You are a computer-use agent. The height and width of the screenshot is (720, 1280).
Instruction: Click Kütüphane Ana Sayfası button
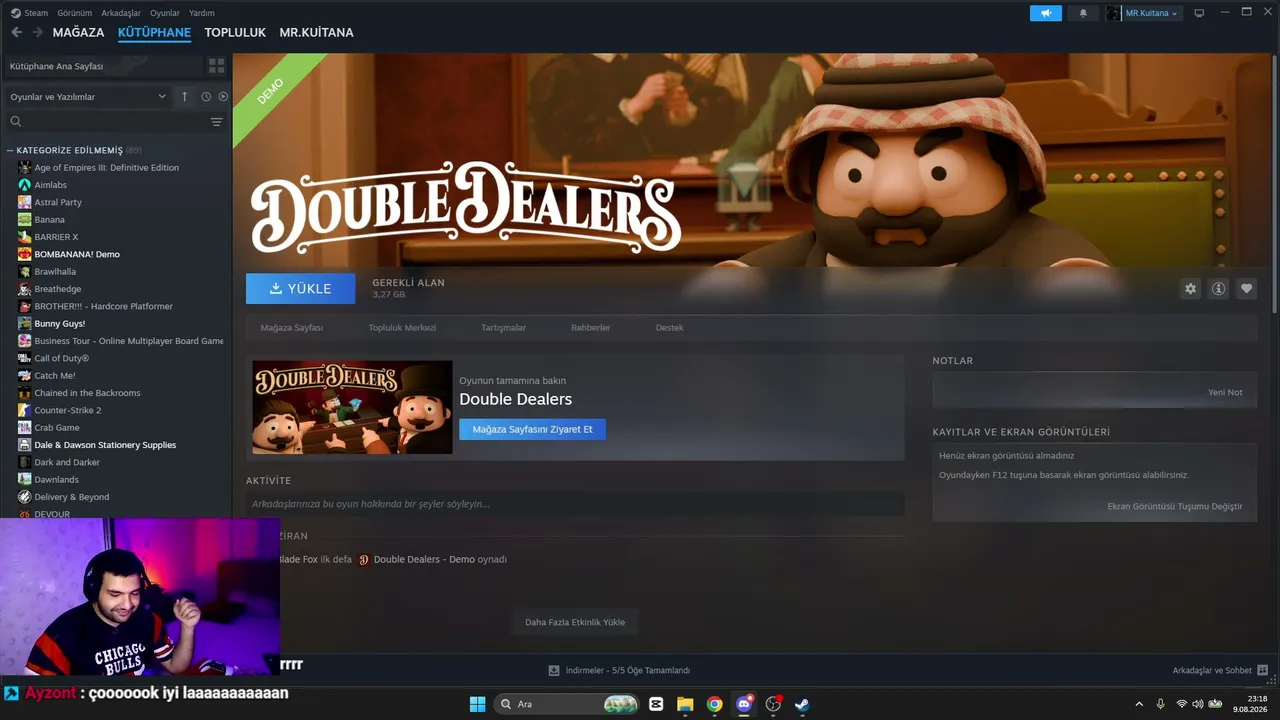pyautogui.click(x=102, y=66)
